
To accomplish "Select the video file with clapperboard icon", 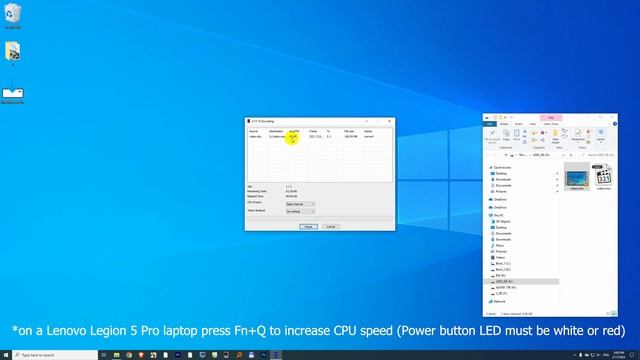I will [x=603, y=177].
